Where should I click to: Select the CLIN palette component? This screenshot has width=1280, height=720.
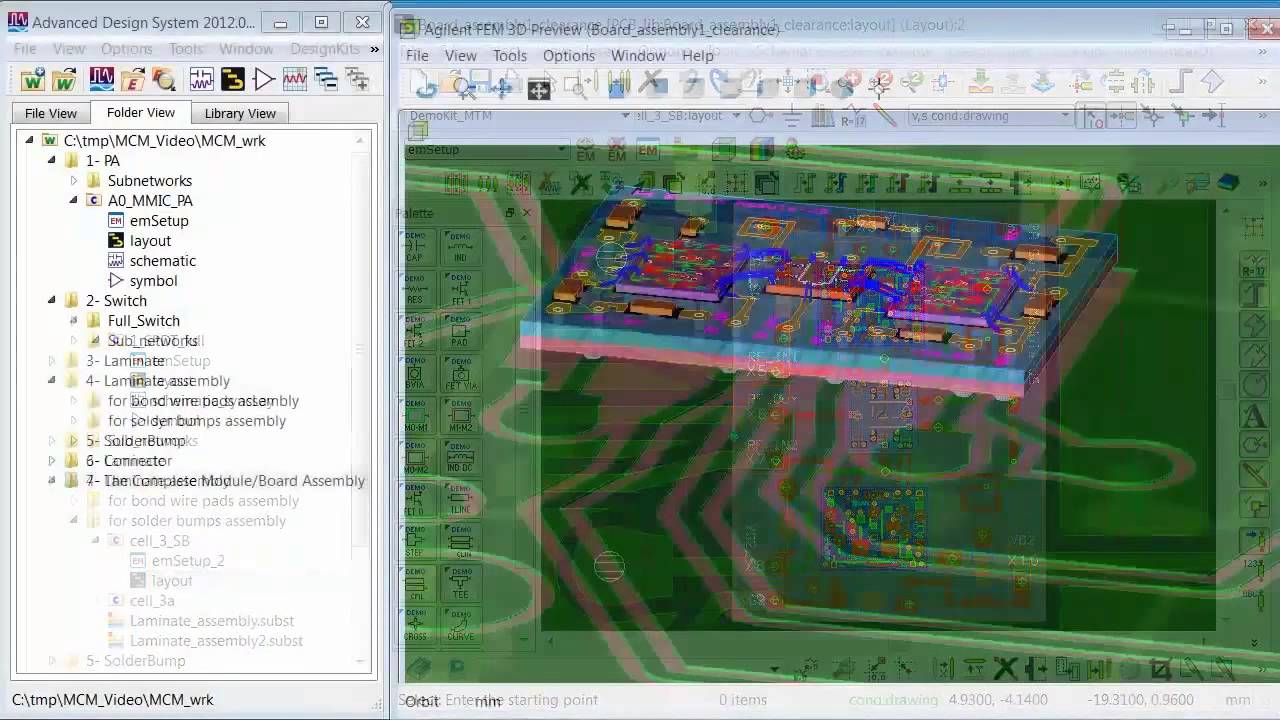click(460, 543)
